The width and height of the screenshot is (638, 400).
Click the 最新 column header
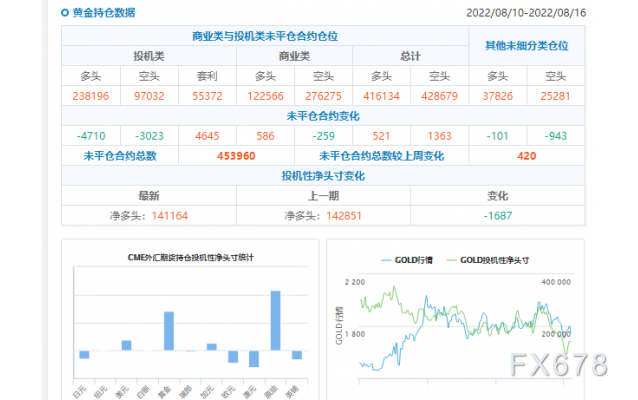pos(149,196)
